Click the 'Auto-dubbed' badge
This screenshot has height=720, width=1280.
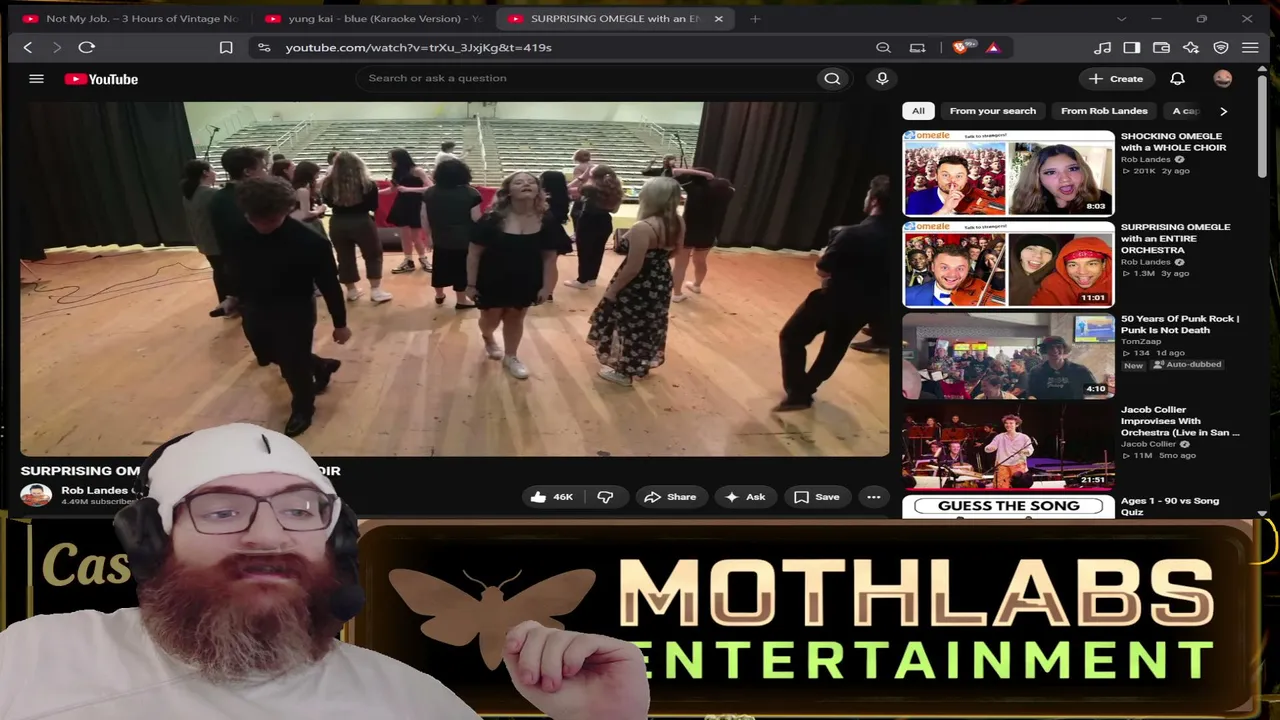point(1187,365)
